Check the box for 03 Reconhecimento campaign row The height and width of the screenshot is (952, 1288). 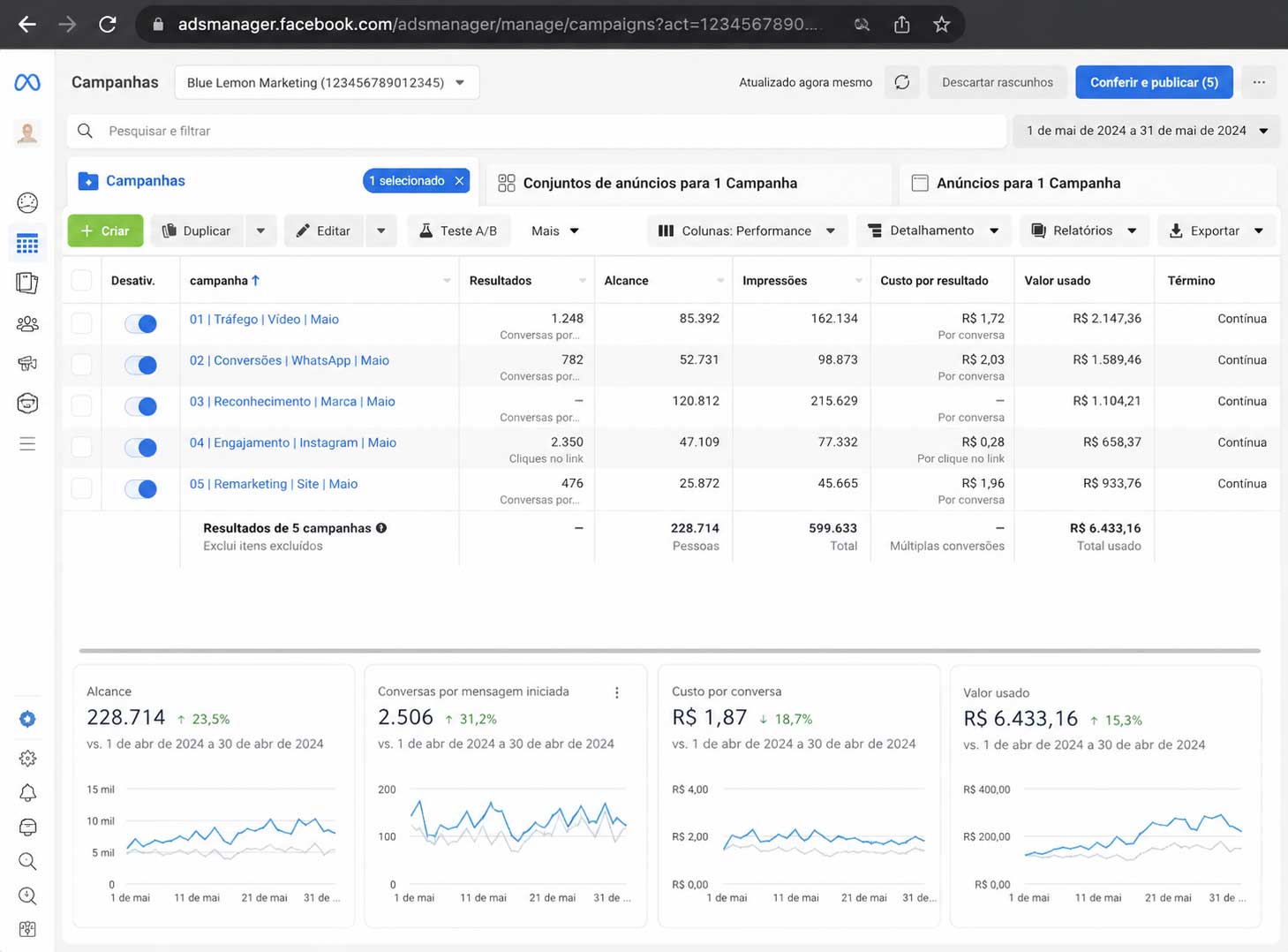pyautogui.click(x=81, y=405)
